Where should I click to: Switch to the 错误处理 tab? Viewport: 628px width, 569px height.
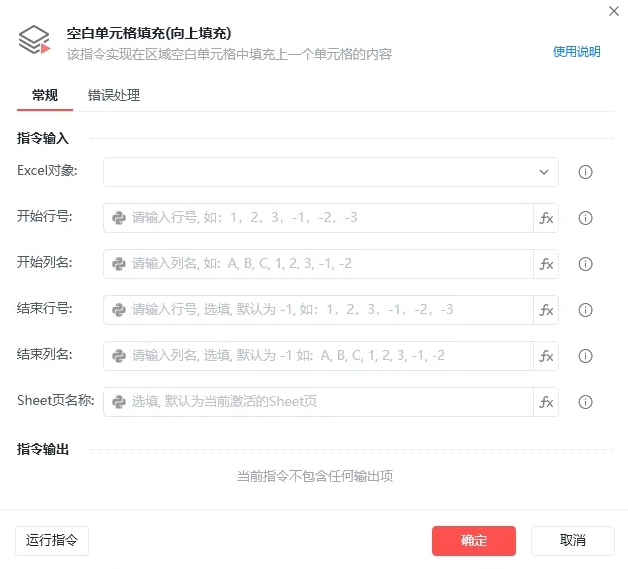(x=114, y=96)
